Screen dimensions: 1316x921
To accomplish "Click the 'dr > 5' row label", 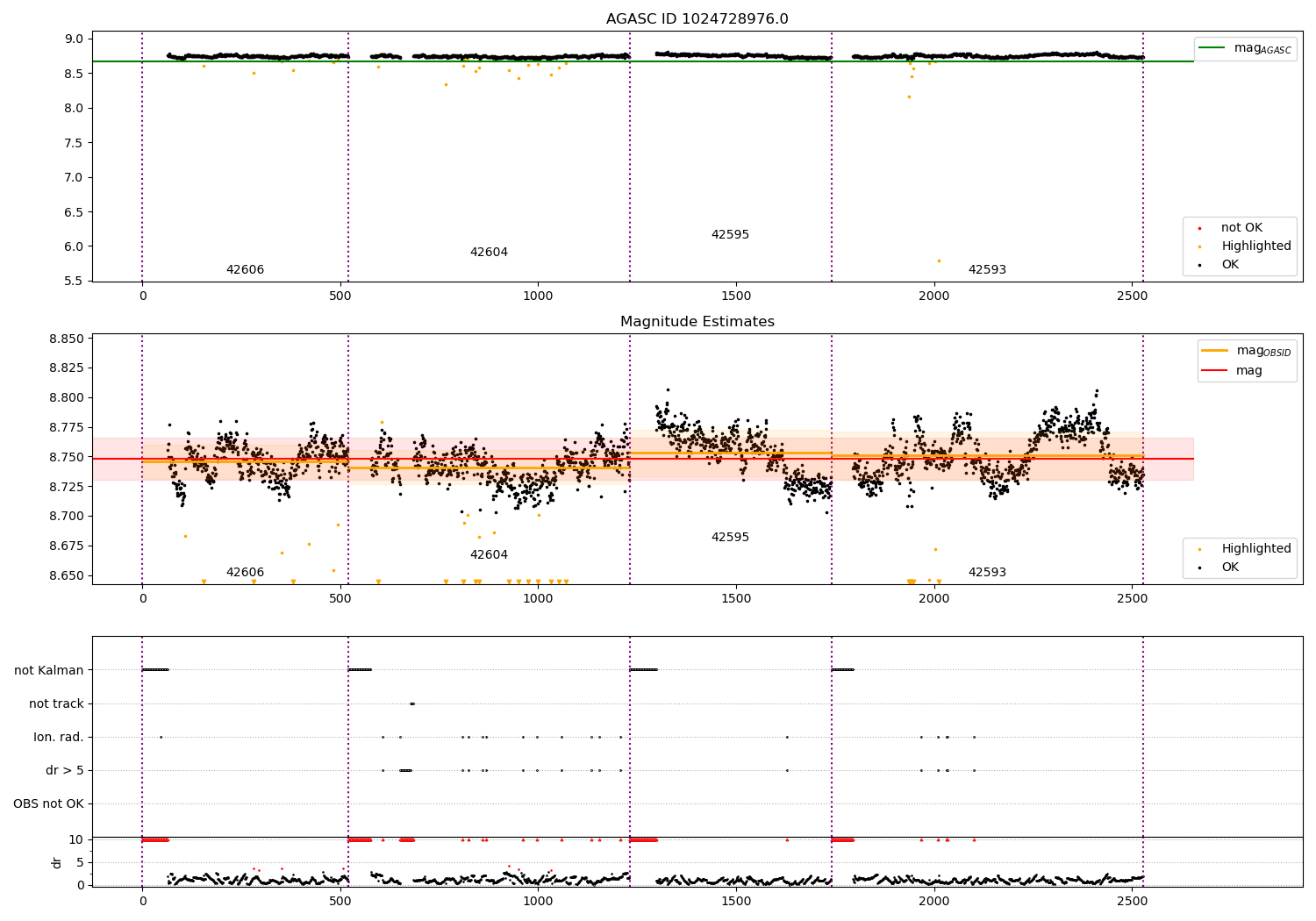I will coord(65,771).
